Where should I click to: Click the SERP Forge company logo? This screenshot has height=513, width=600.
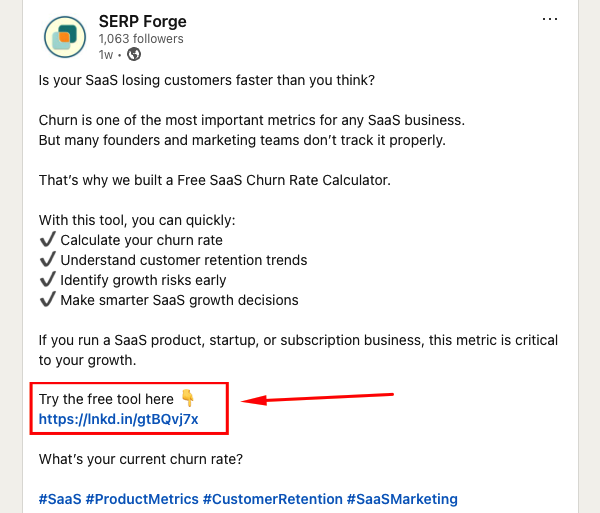point(66,37)
